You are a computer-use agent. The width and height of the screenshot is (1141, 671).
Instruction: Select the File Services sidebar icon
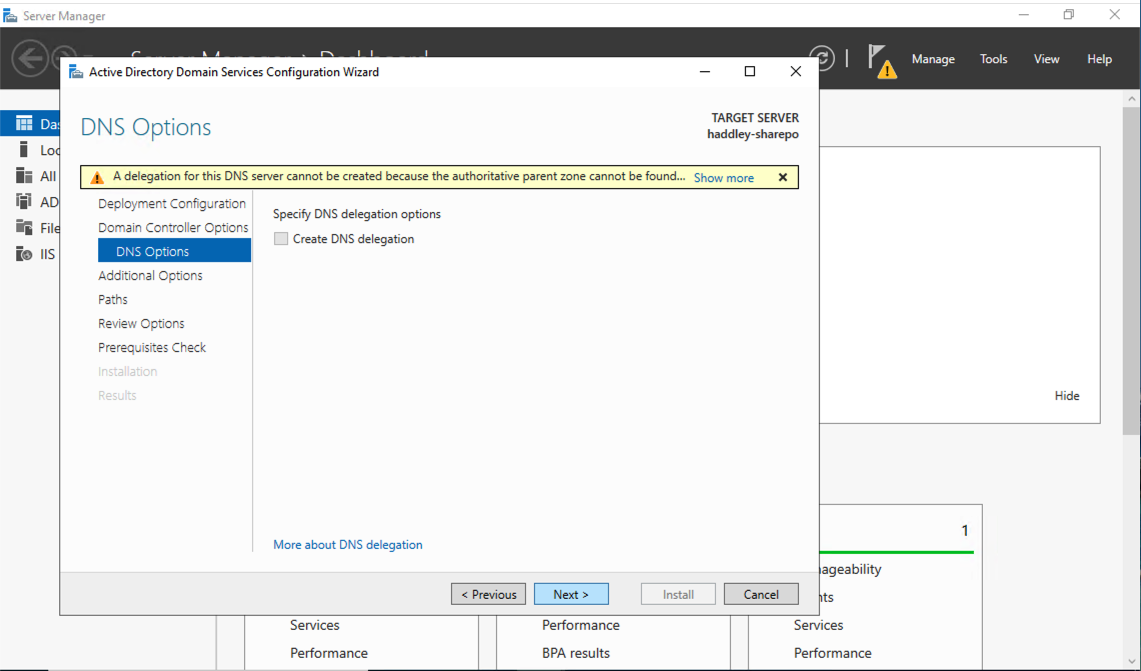coord(24,228)
